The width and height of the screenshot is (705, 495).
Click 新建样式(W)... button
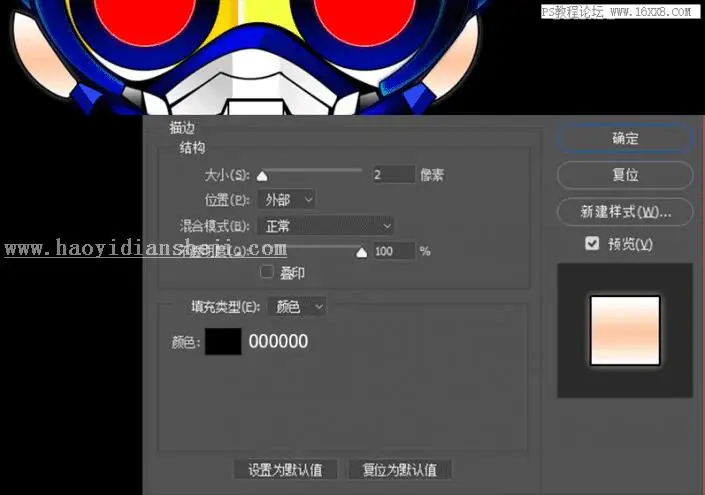click(x=625, y=212)
